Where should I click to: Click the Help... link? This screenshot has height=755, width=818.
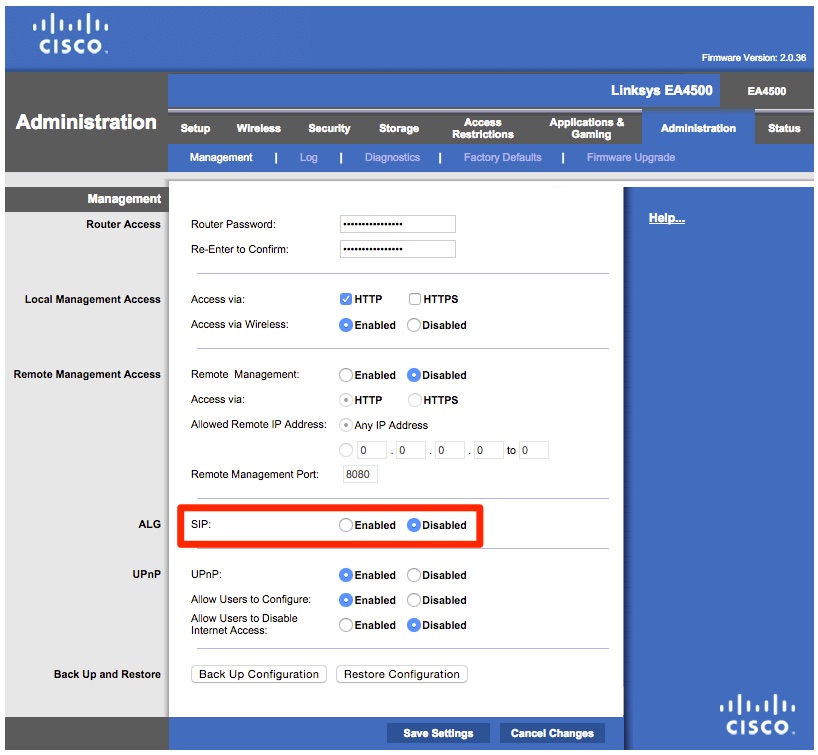tap(666, 218)
